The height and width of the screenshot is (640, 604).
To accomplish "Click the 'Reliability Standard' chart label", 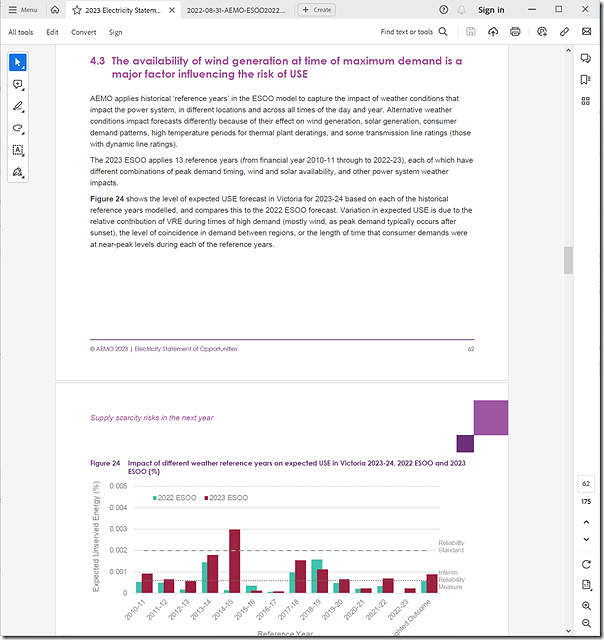I will coord(451,547).
